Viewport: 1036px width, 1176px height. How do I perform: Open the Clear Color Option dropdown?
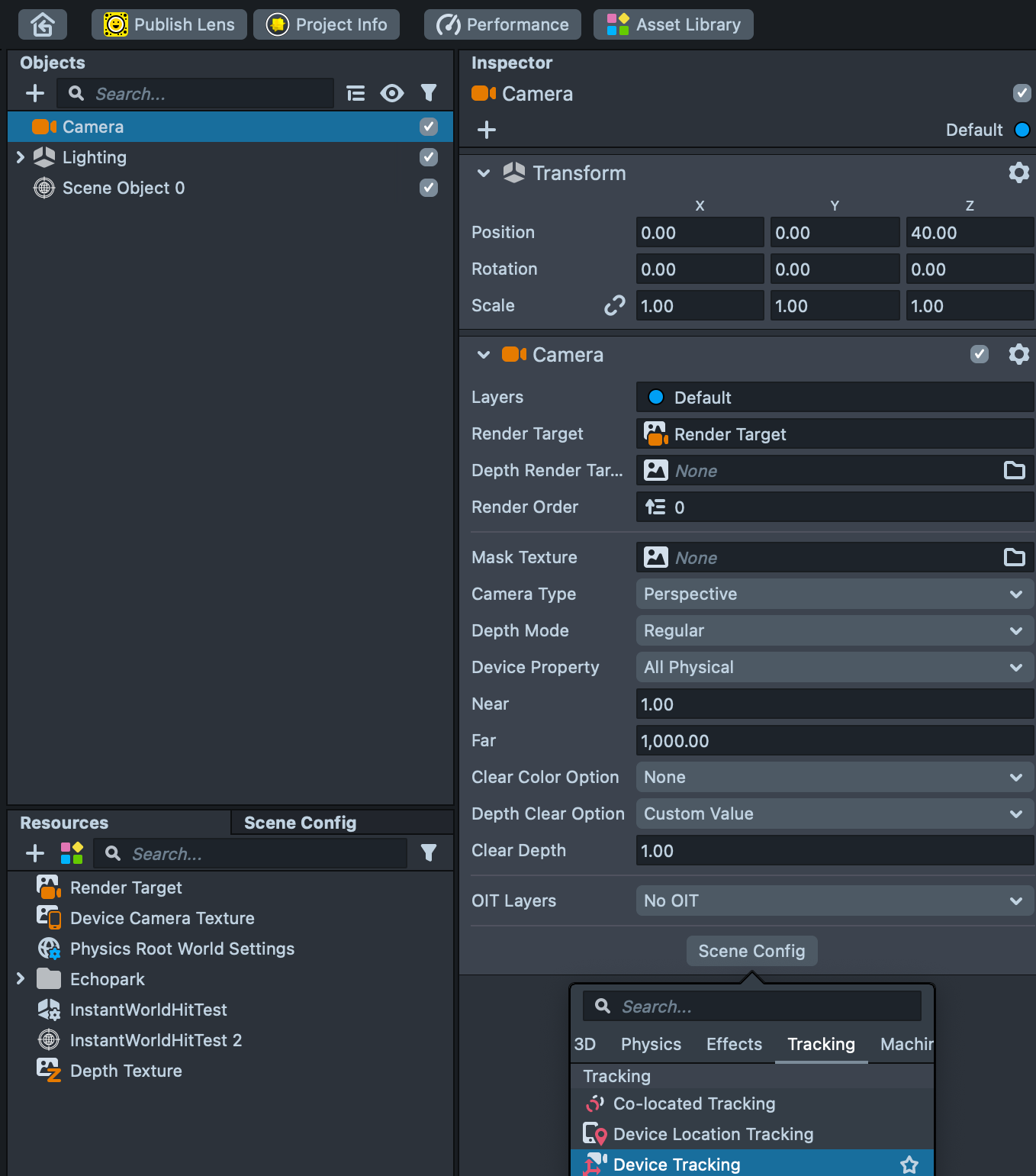(x=835, y=777)
